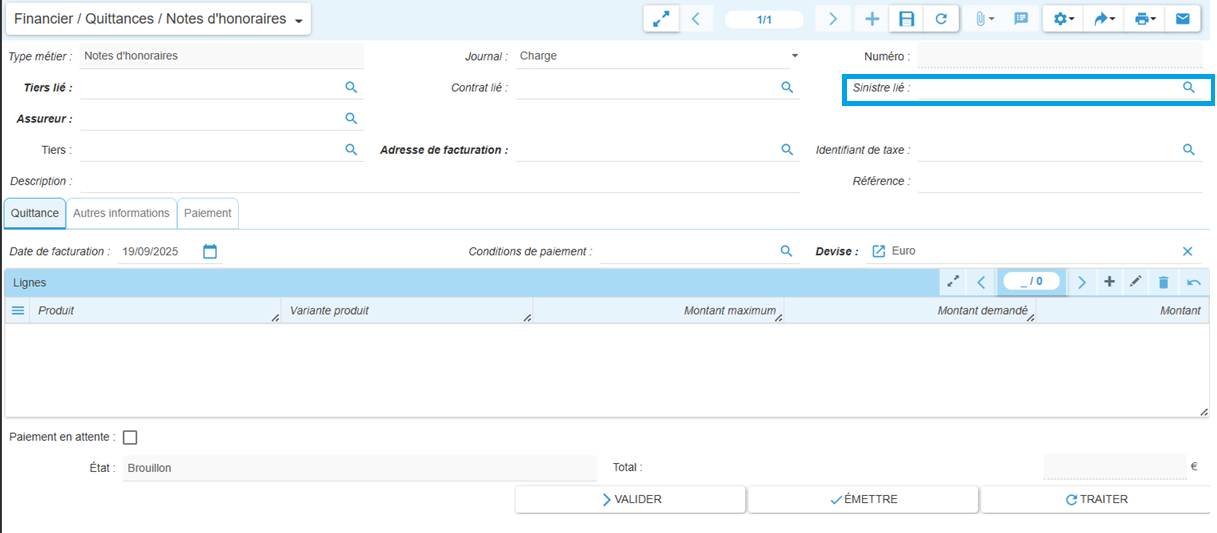
Task: Click into the Description input field
Action: [438, 181]
